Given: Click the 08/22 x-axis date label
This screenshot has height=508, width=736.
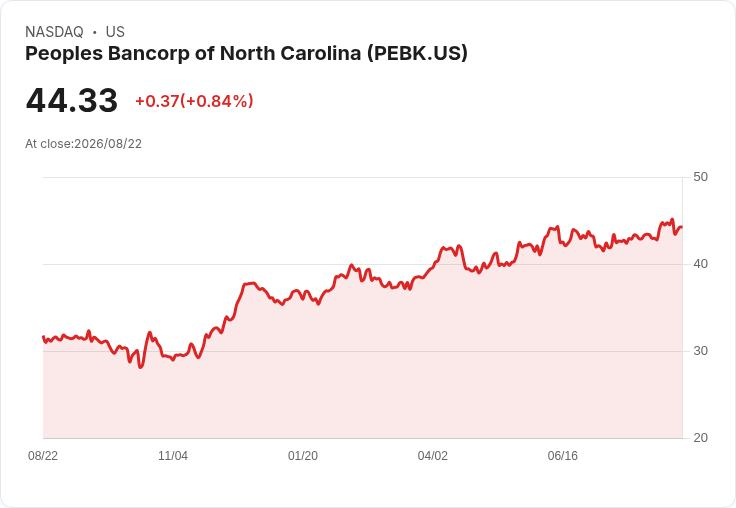Looking at the screenshot, I should click(43, 455).
